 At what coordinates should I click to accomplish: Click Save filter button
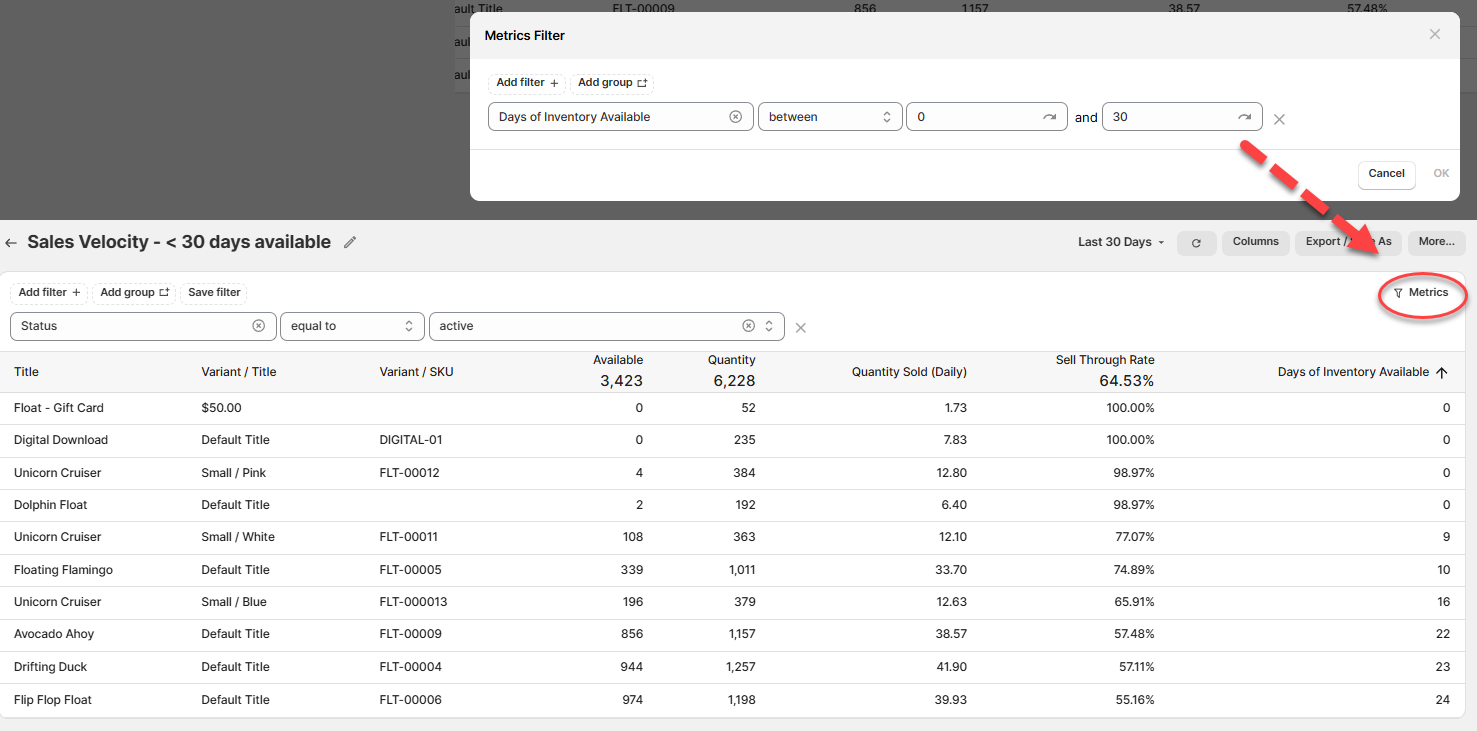(x=214, y=293)
